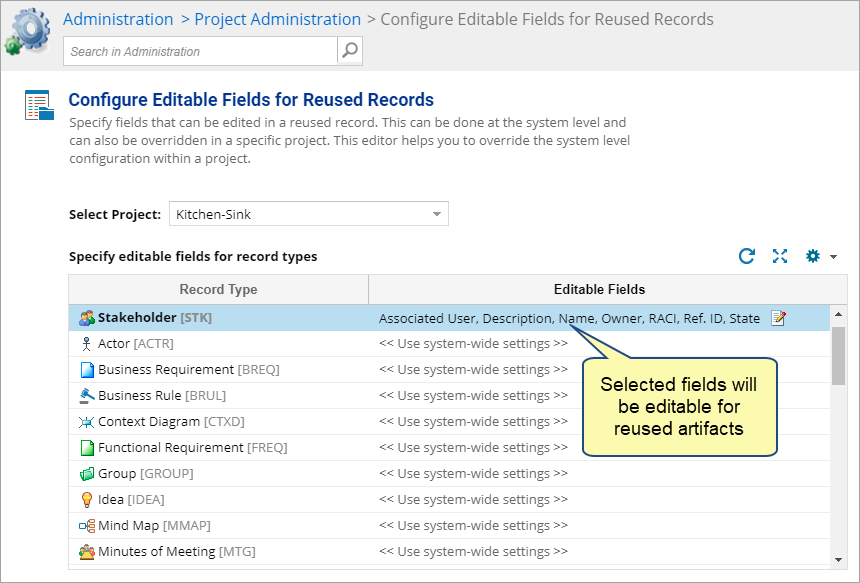Click the refresh icon above the table
Viewport: 860px width, 583px height.
click(x=746, y=256)
